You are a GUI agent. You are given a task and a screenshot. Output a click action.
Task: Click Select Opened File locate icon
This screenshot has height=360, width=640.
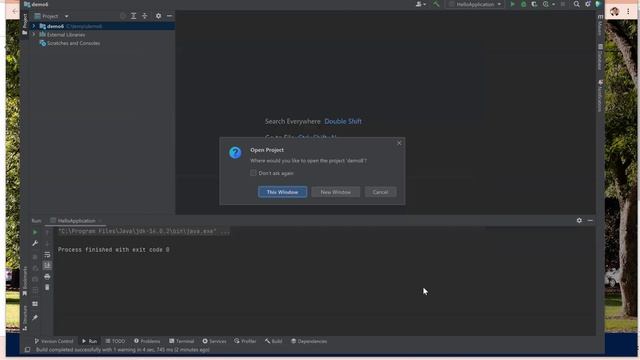coord(122,16)
